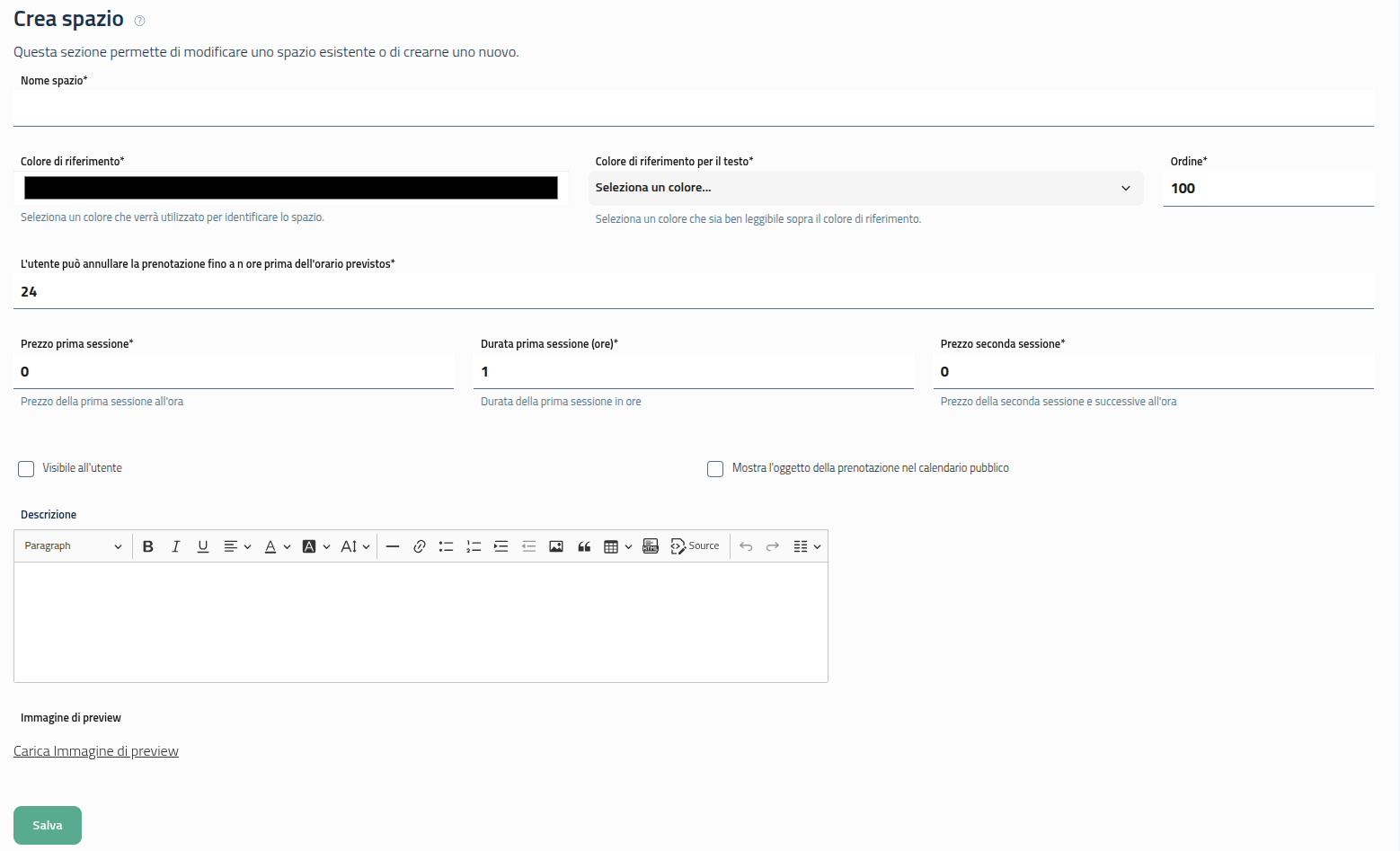Open the Seleziona un colore dropdown

coord(865,188)
